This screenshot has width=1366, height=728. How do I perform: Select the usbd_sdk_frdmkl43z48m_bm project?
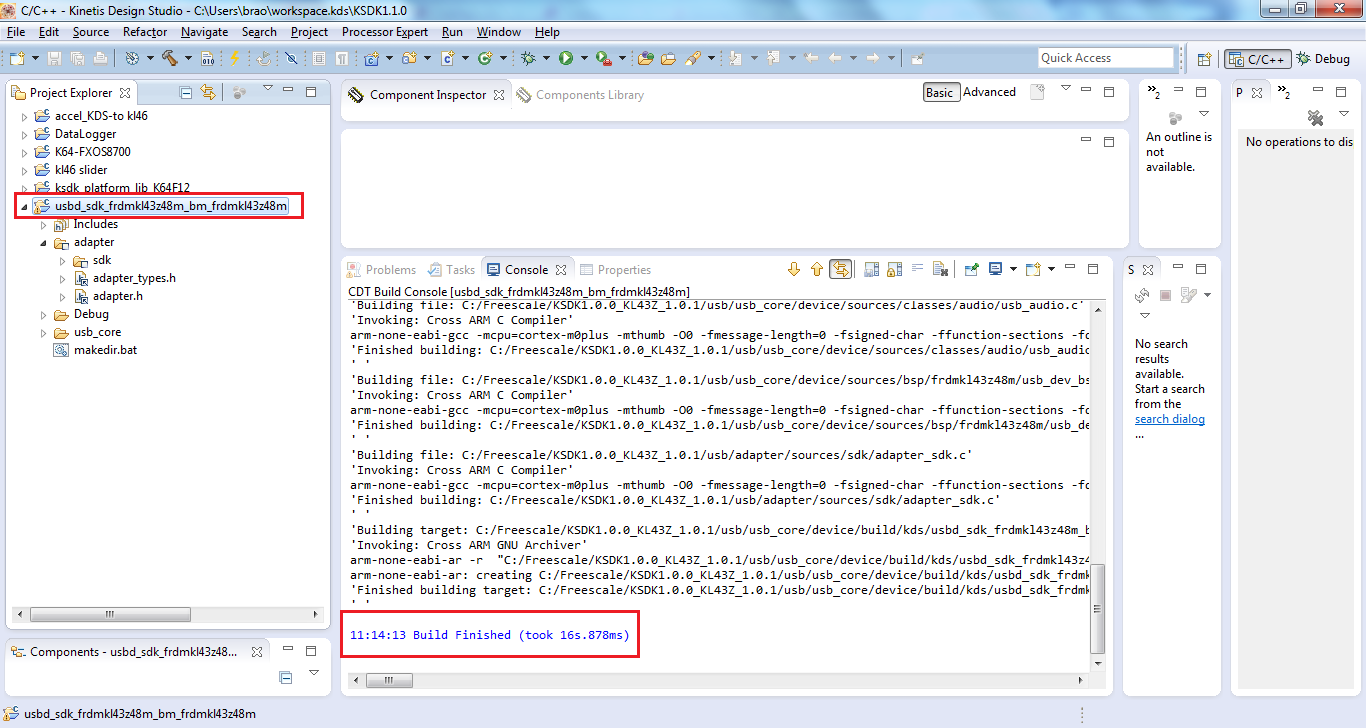(171, 206)
